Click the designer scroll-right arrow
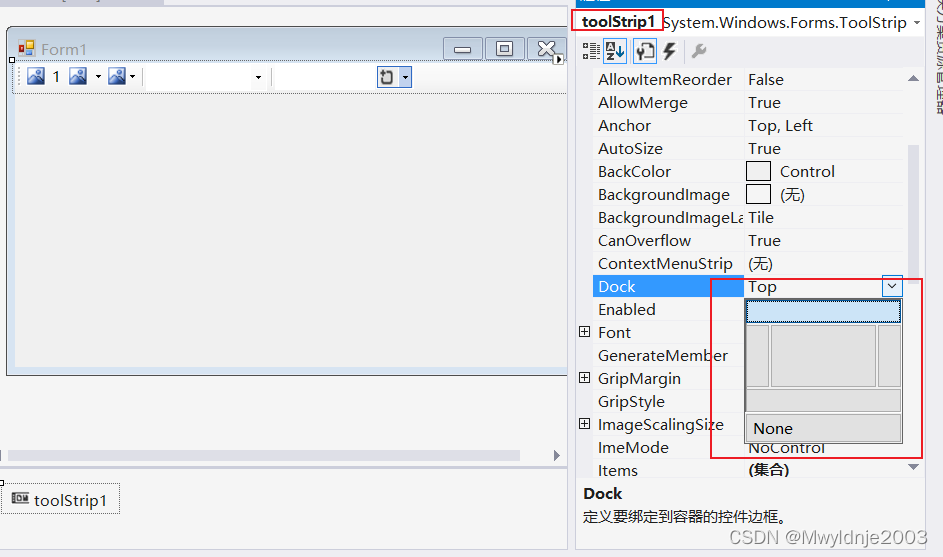943x557 pixels. (557, 455)
